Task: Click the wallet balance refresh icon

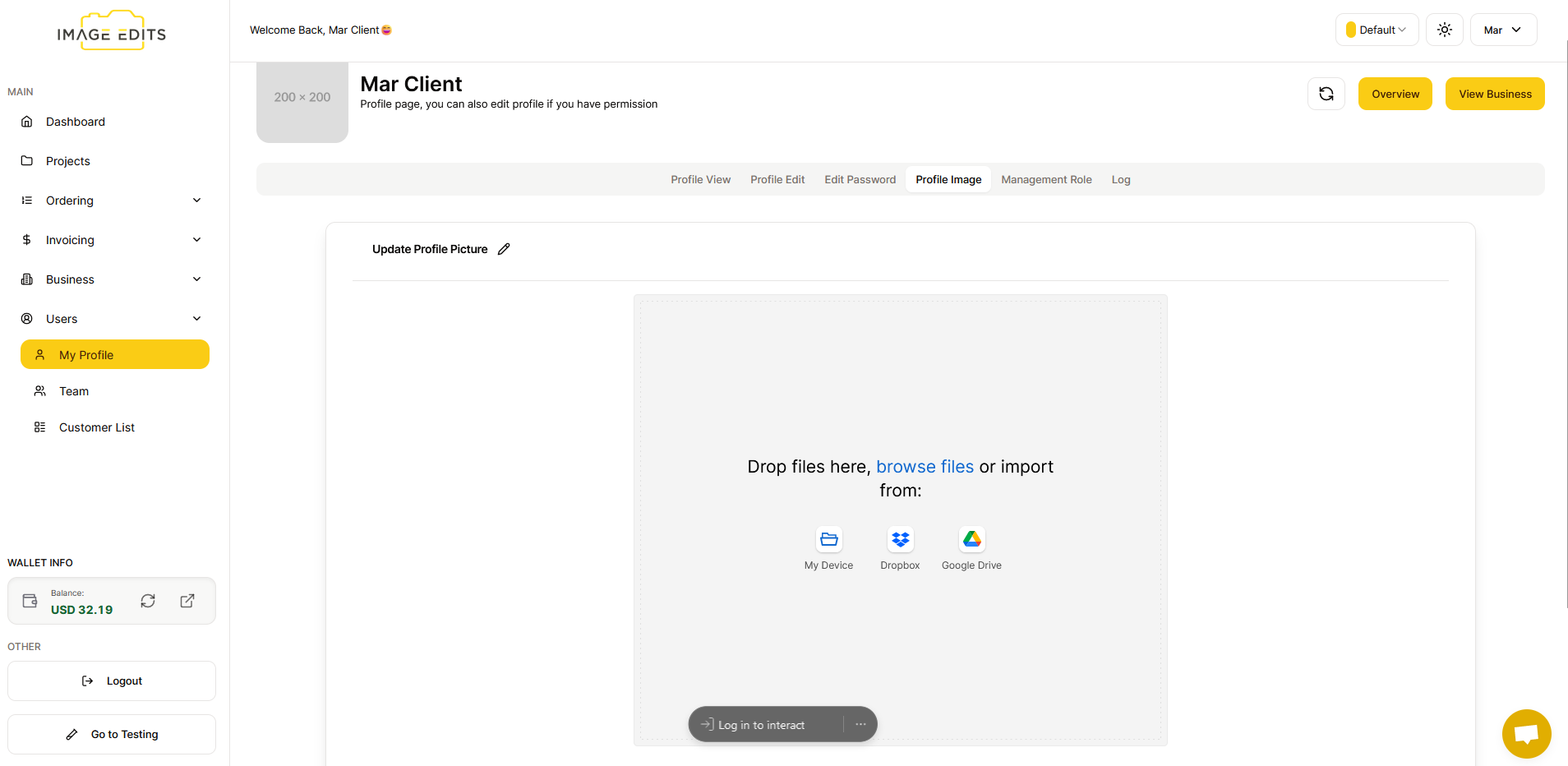Action: coord(148,601)
